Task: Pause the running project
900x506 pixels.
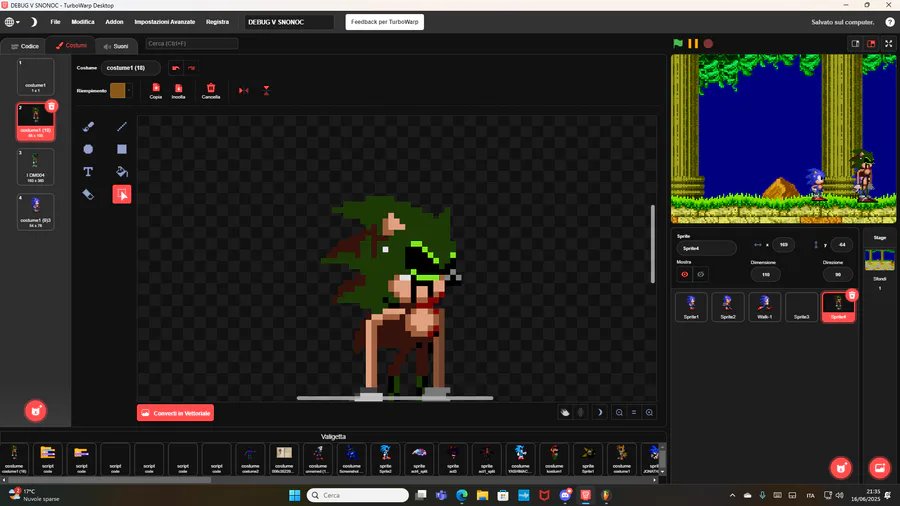Action: point(693,44)
